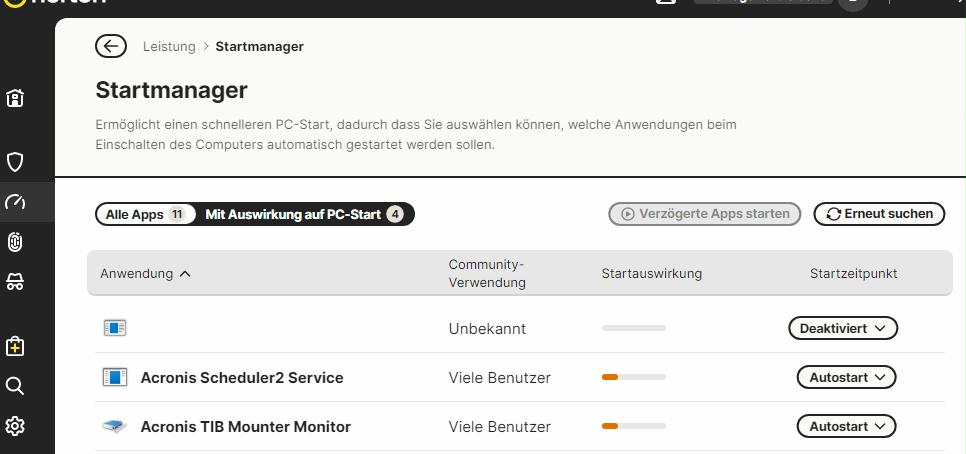Image resolution: width=966 pixels, height=454 pixels.
Task: Open the Deaktiviert dropdown for unnamed app
Action: [x=843, y=328]
